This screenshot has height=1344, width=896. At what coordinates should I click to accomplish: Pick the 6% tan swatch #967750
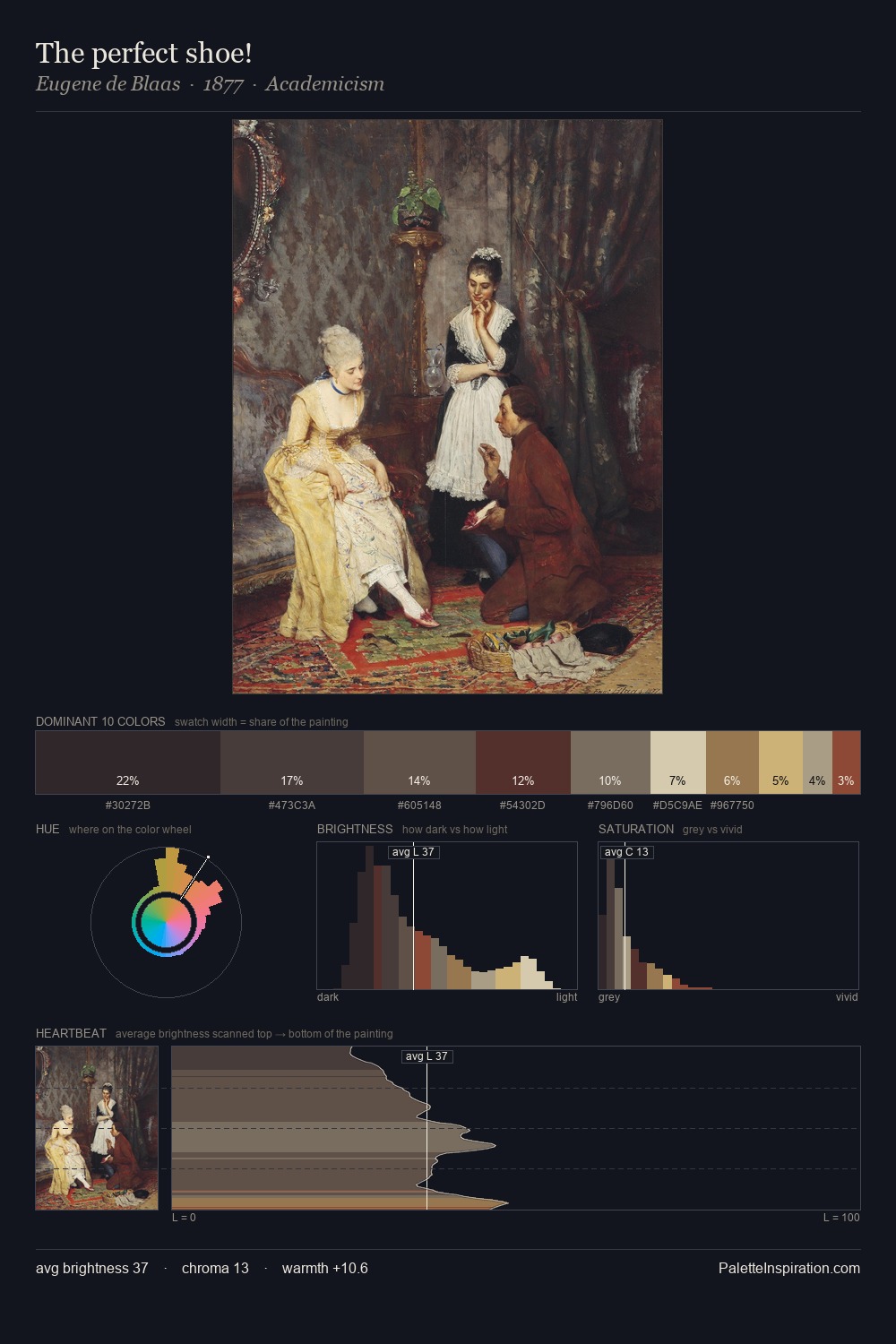[x=732, y=762]
